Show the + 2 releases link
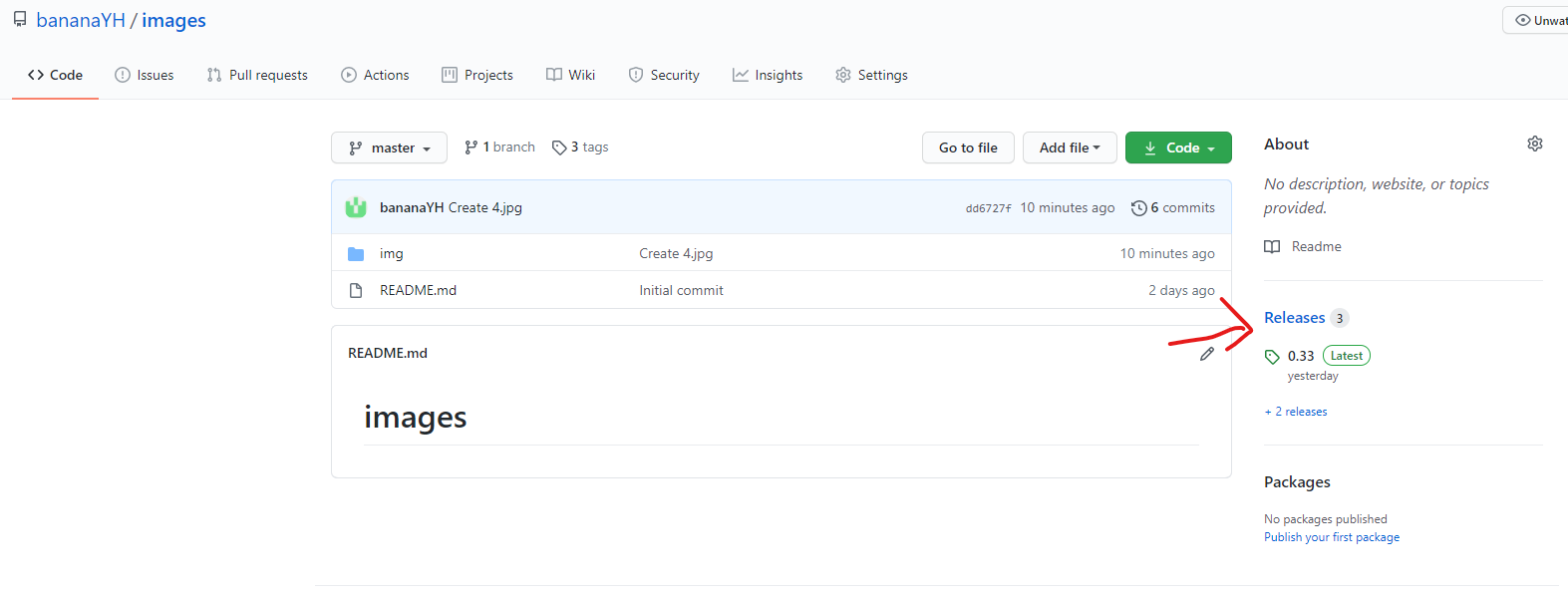Image resolution: width=1568 pixels, height=595 pixels. 1296,412
